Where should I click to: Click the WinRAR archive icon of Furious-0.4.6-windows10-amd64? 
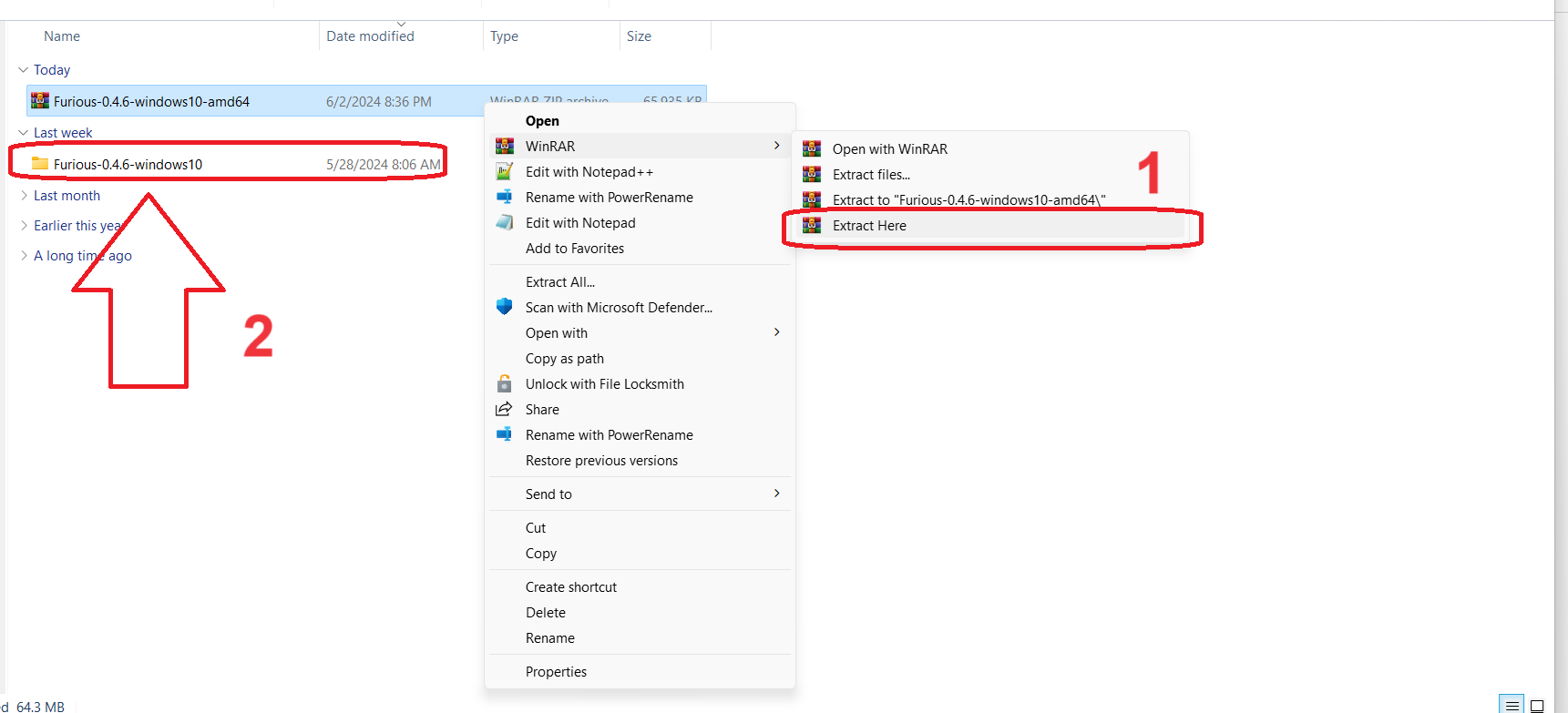[40, 101]
